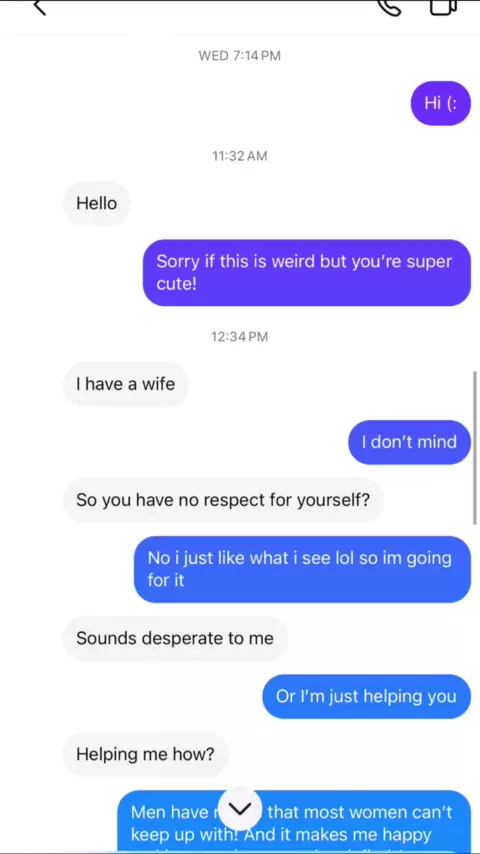
Task: Click the 12:34 PM timestamp label
Action: click(240, 337)
